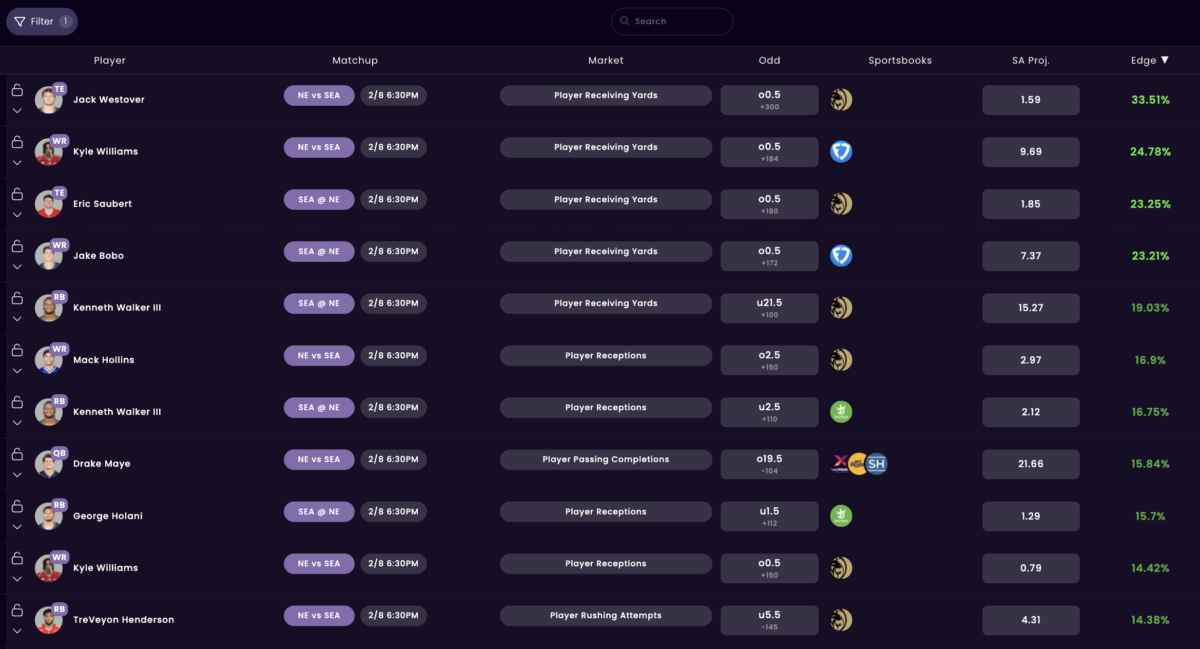The image size is (1200, 649).
Task: Click the BetMGM lion icon in Jack Westover's row
Action: pos(841,100)
